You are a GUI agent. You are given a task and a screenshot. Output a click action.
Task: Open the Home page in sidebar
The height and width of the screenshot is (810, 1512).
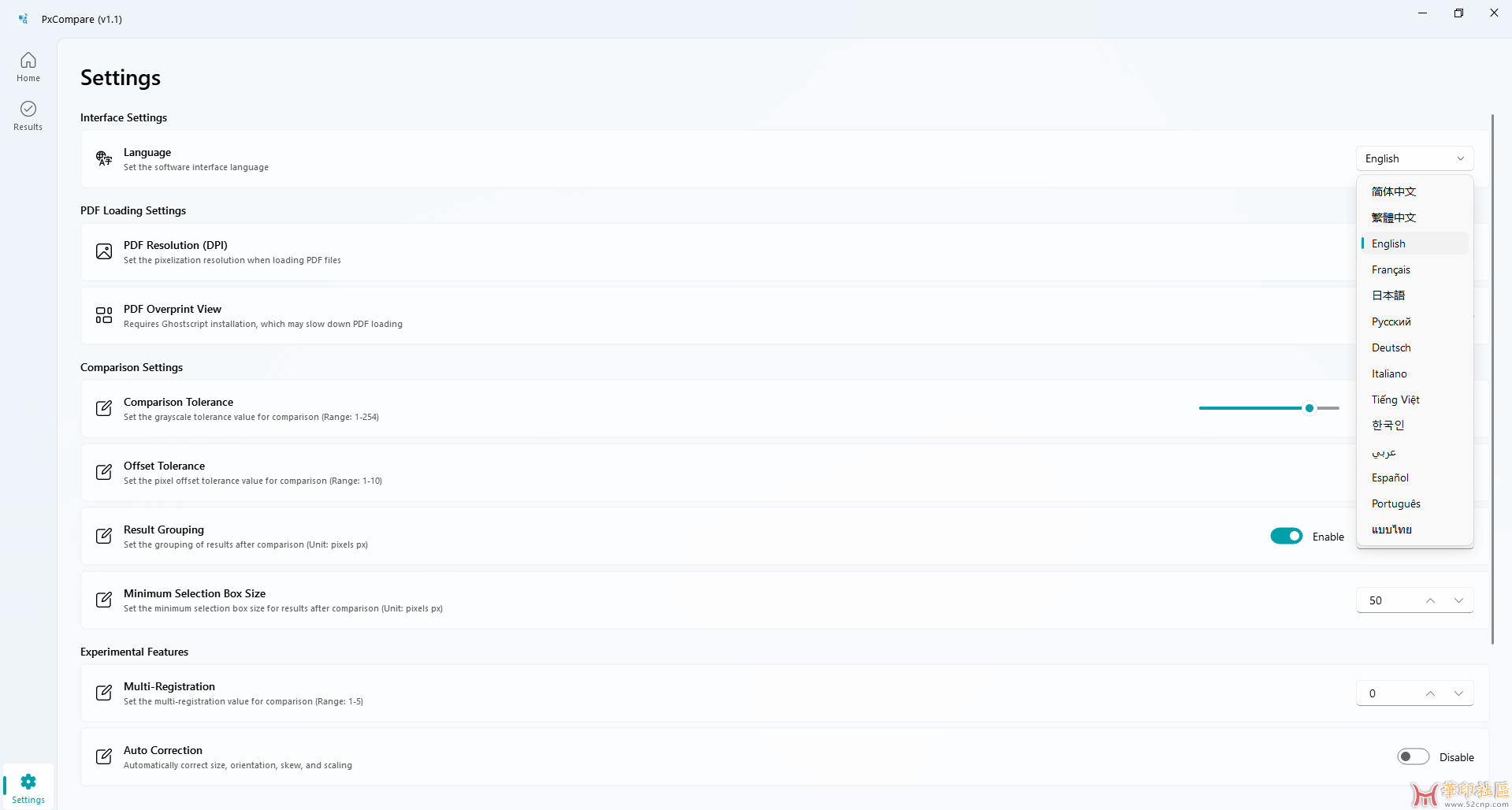coord(28,67)
